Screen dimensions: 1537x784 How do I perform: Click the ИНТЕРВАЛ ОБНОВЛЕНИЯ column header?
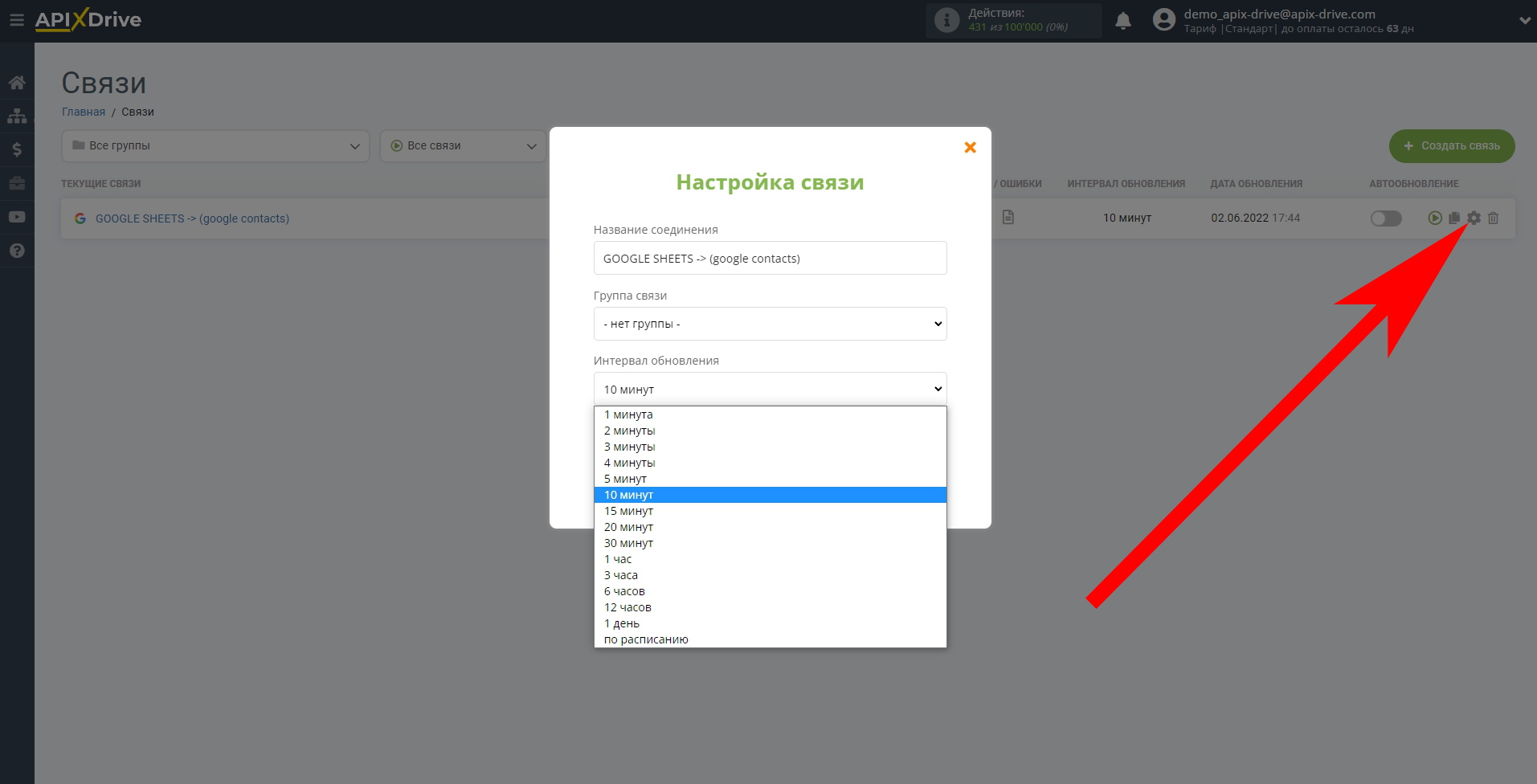pyautogui.click(x=1126, y=184)
